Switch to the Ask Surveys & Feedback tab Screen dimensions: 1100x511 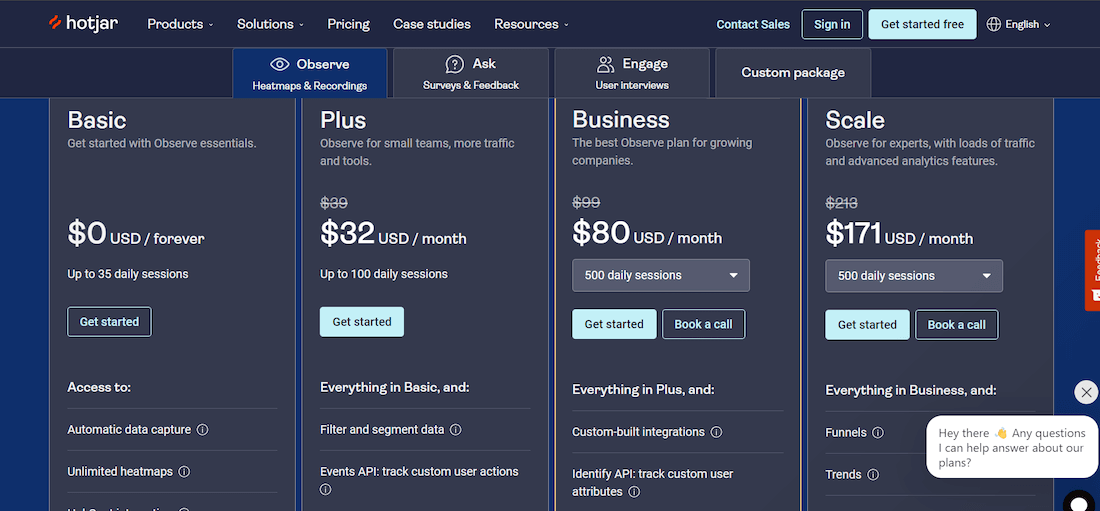pos(471,73)
